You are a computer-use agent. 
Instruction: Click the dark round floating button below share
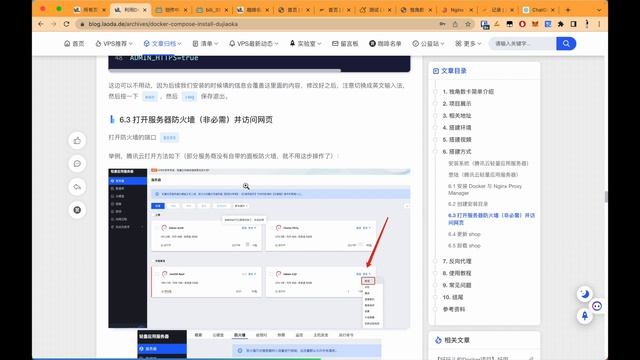(x=77, y=210)
